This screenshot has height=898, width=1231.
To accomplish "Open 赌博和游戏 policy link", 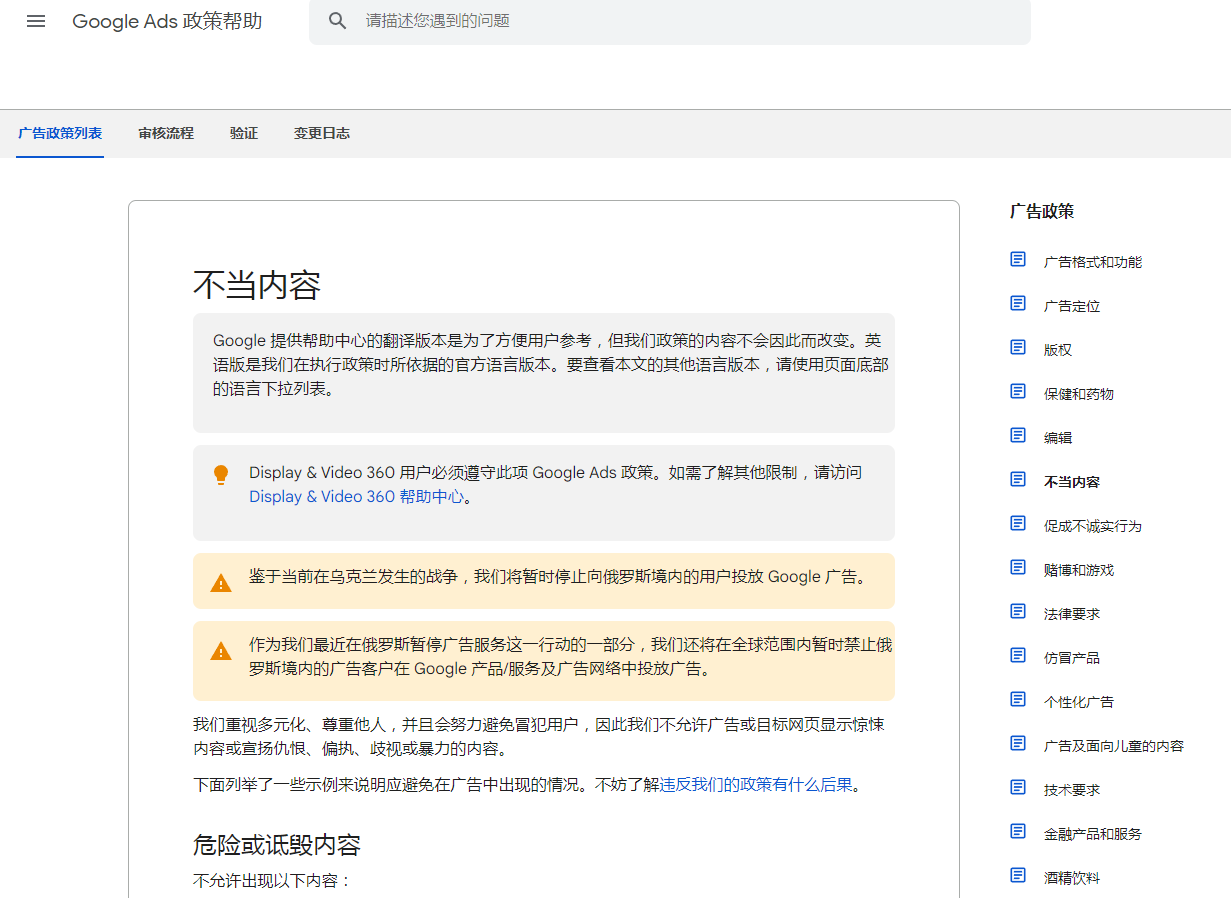I will 1079,570.
